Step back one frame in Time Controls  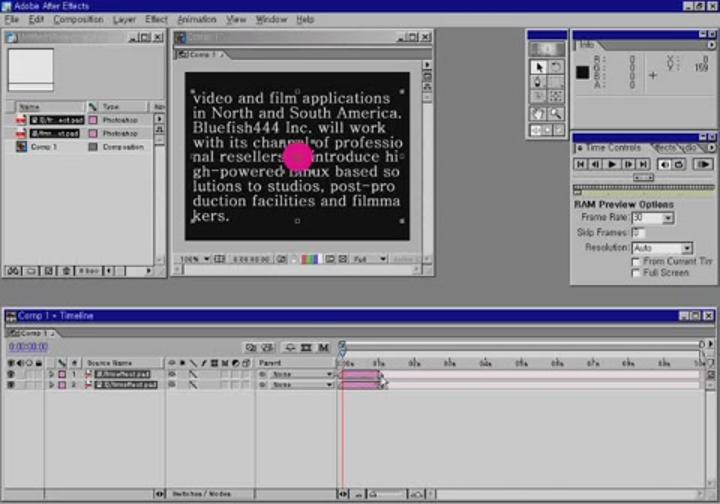coord(596,164)
